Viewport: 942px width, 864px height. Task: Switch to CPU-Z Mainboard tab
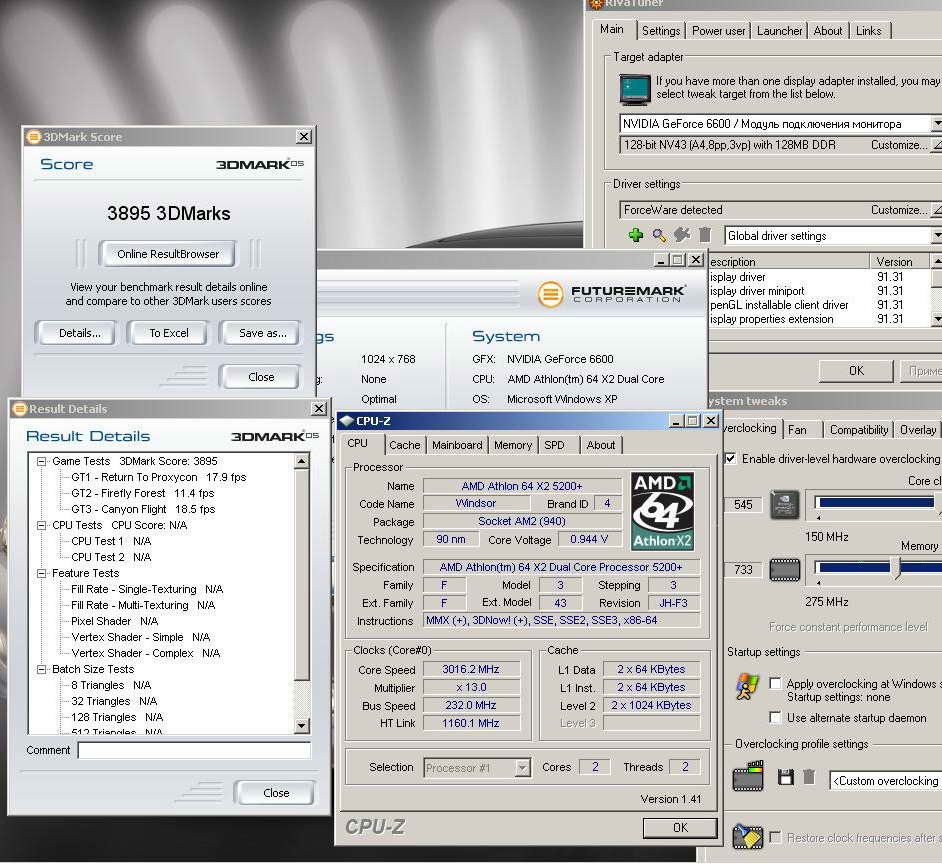(x=457, y=445)
